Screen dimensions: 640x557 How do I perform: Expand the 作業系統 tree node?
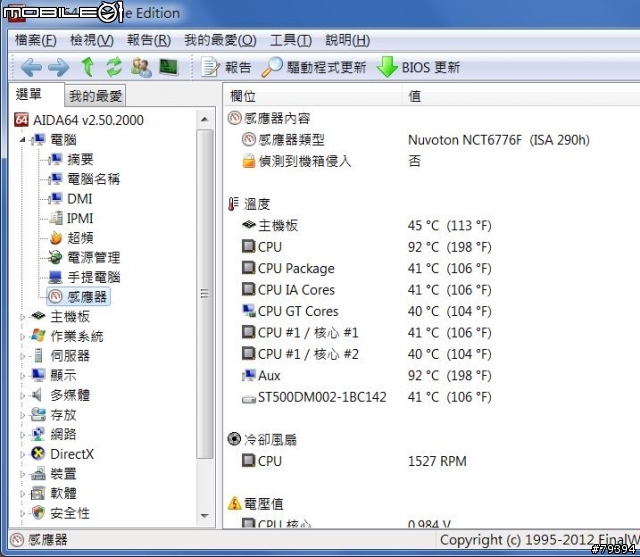coord(22,336)
